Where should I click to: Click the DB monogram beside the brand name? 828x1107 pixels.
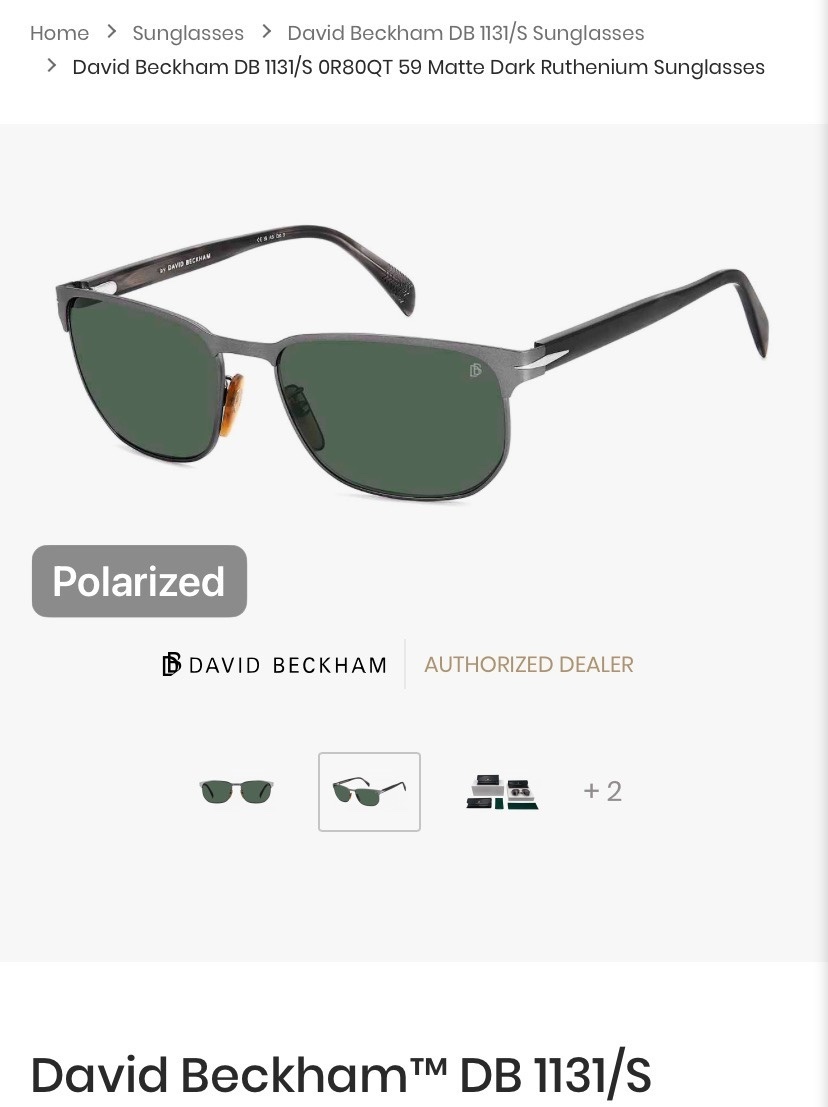[171, 664]
